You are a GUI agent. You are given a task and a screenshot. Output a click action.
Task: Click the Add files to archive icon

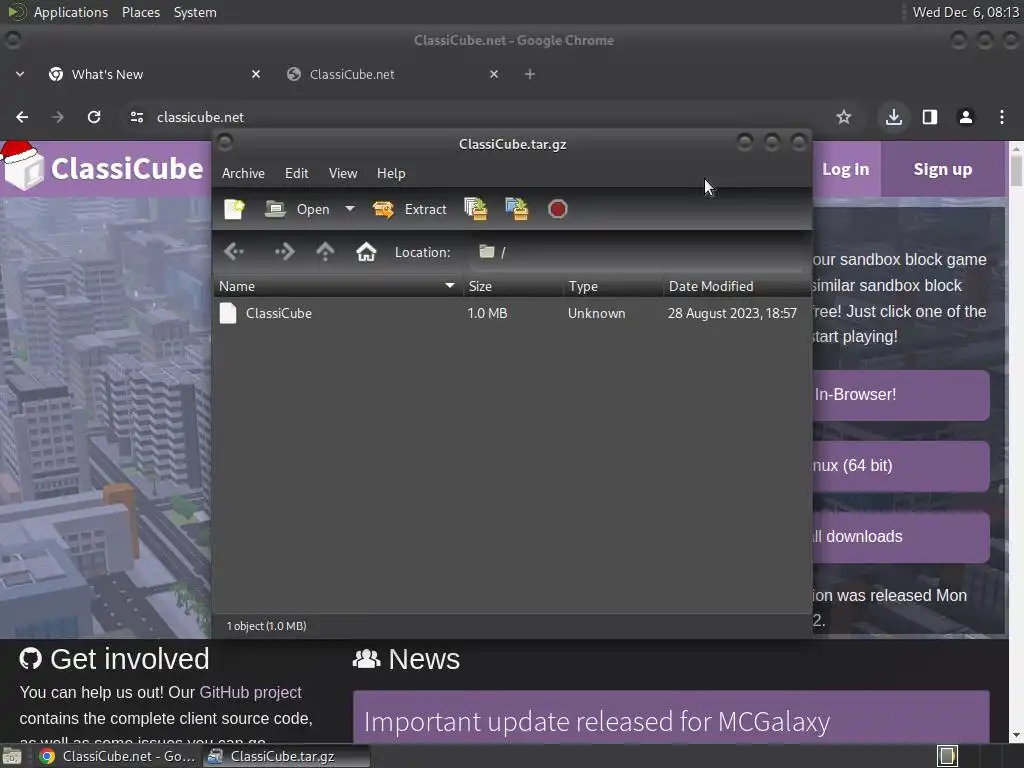475,209
